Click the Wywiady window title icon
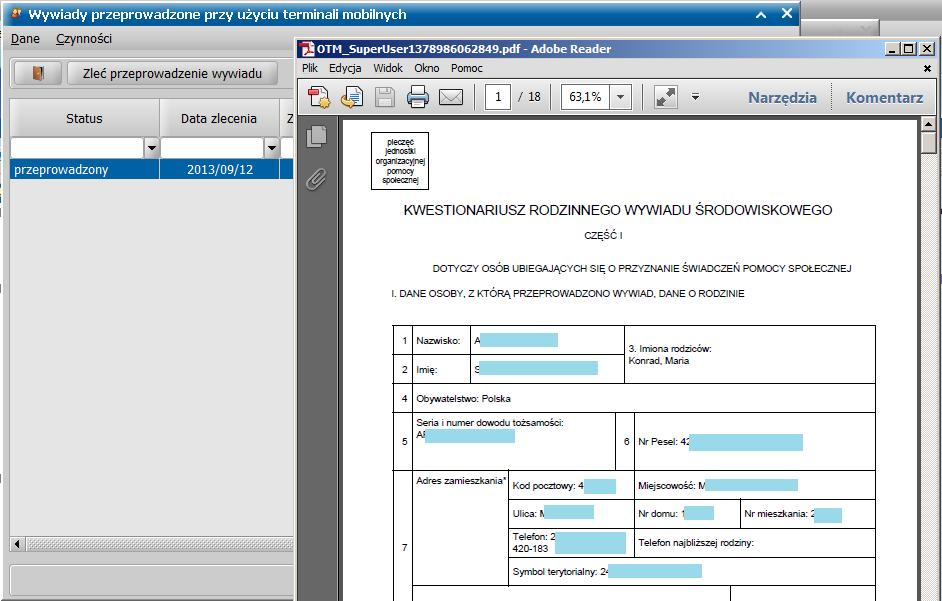 click(17, 13)
